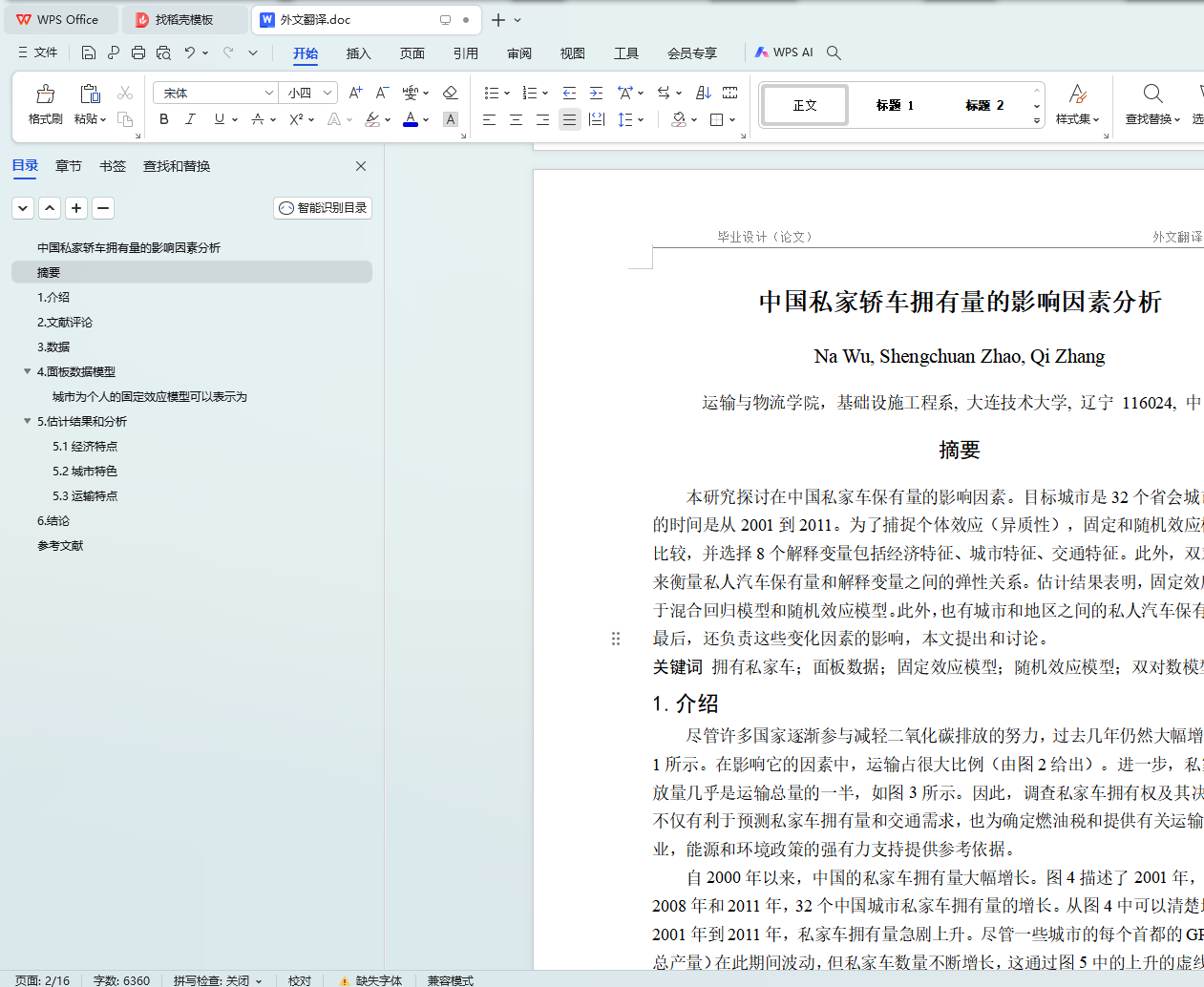Click the search magnifier next to WPS AI
The height and width of the screenshot is (987, 1204).
(x=834, y=52)
